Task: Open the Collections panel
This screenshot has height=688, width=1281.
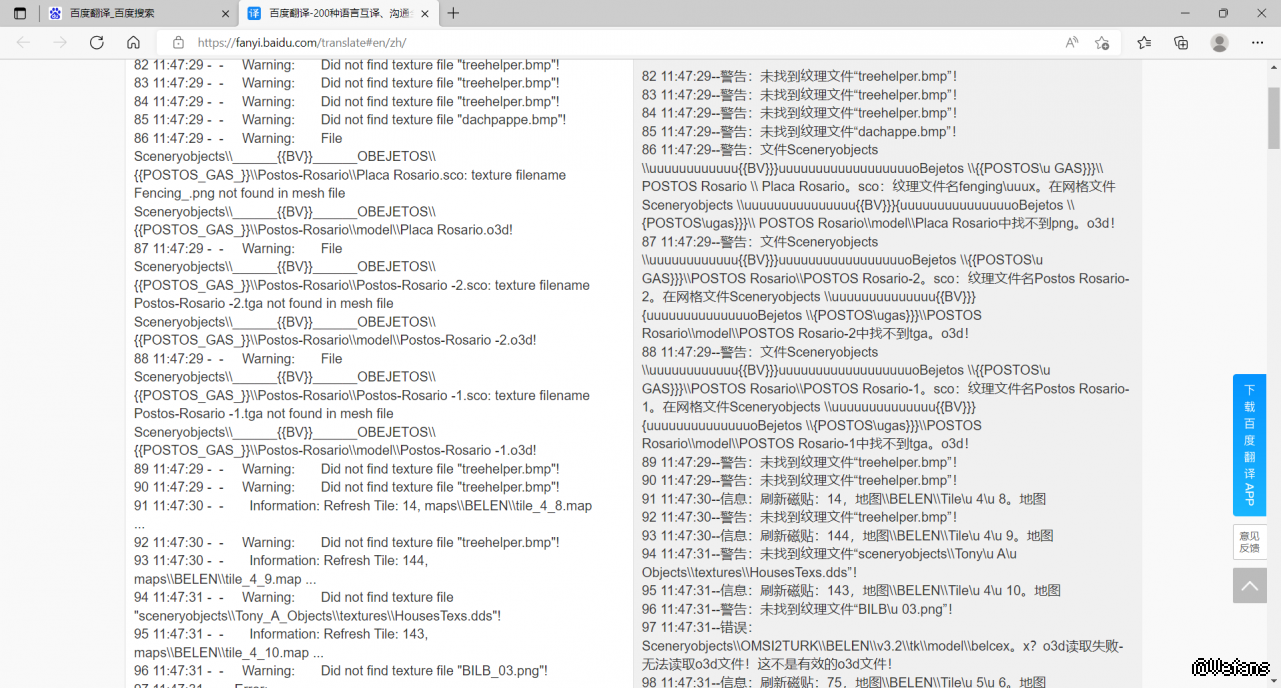Action: click(x=1181, y=43)
